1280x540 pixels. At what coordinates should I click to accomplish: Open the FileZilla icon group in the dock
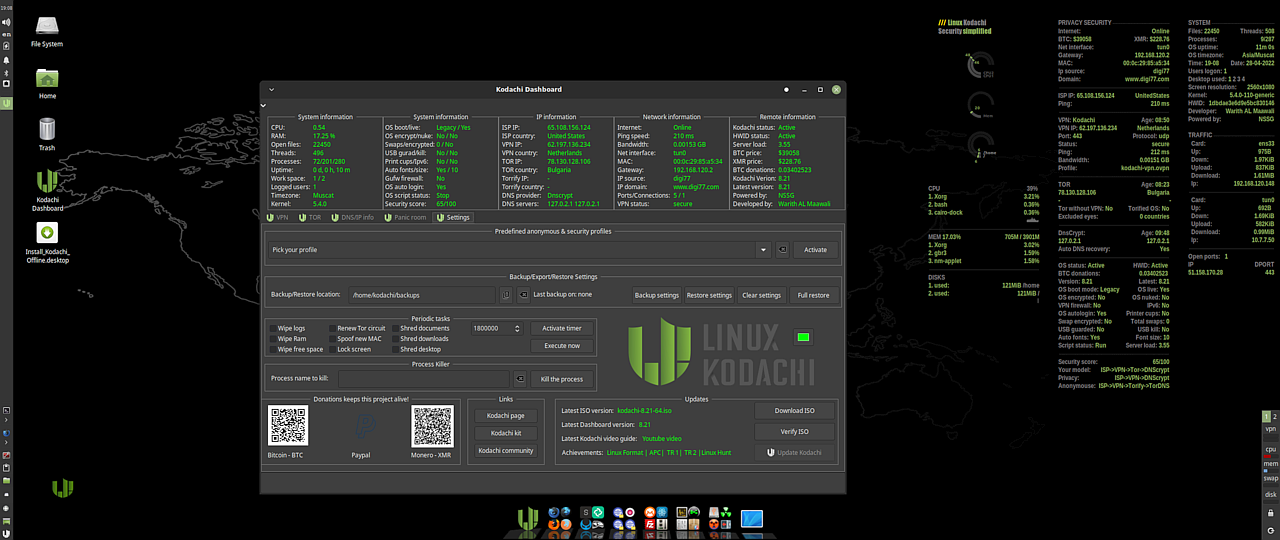click(656, 518)
